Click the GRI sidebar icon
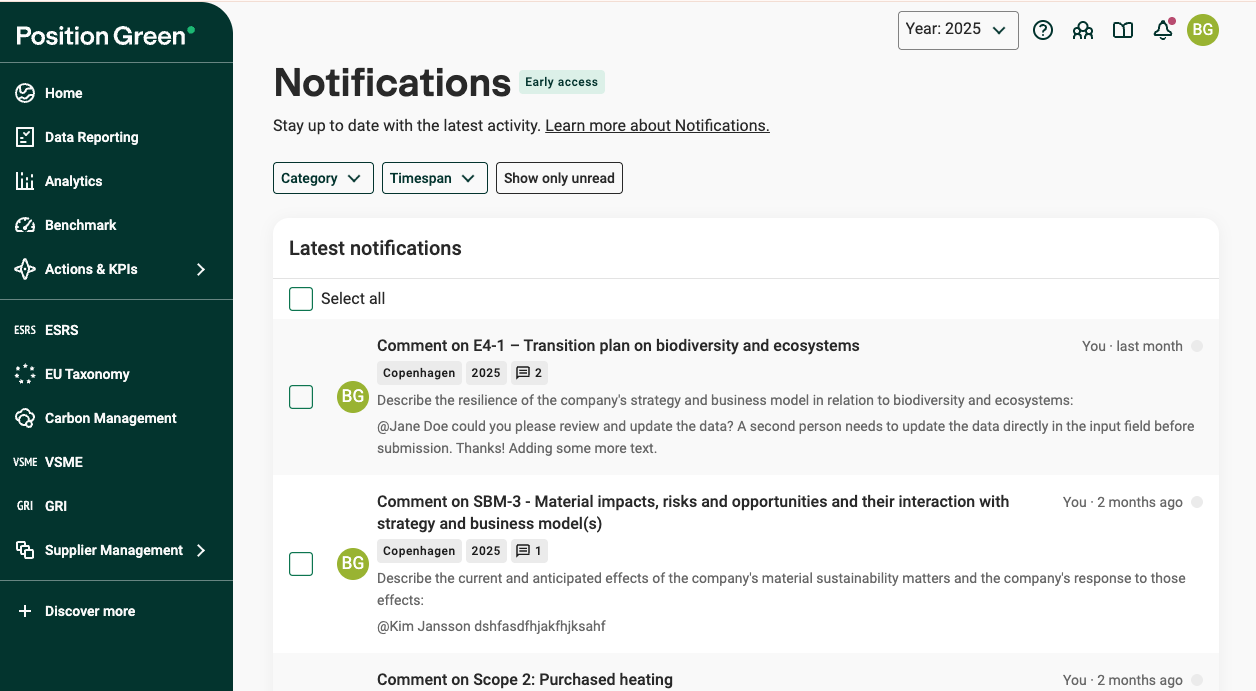The height and width of the screenshot is (691, 1256). [x=25, y=506]
